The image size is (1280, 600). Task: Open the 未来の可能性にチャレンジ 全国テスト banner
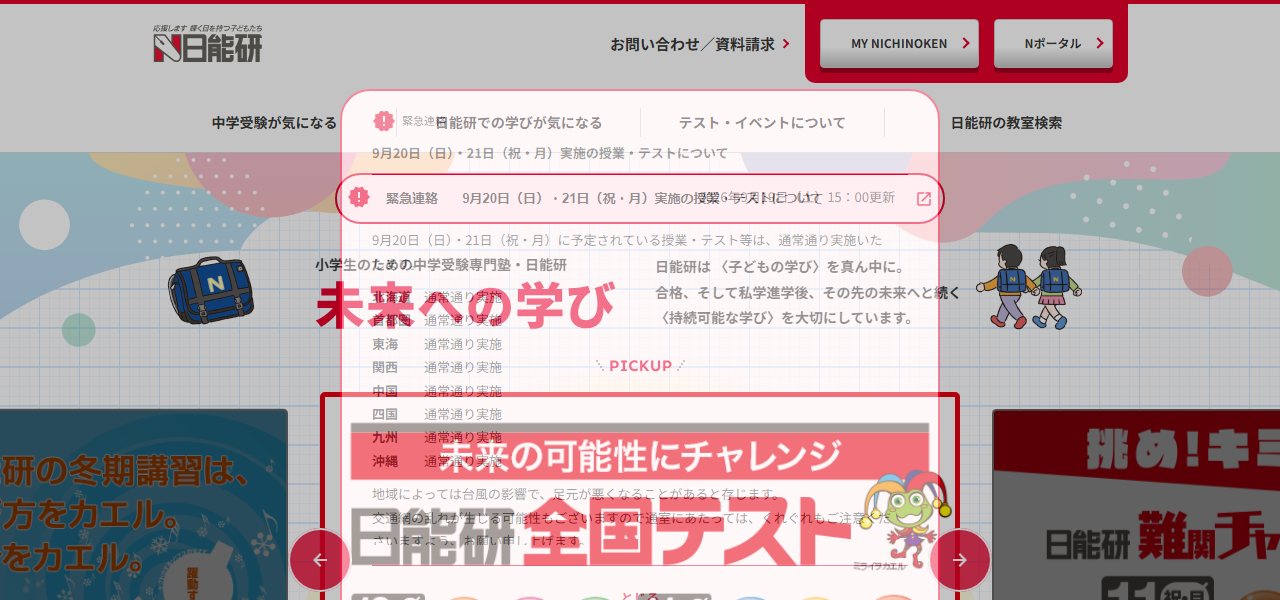tap(640, 497)
